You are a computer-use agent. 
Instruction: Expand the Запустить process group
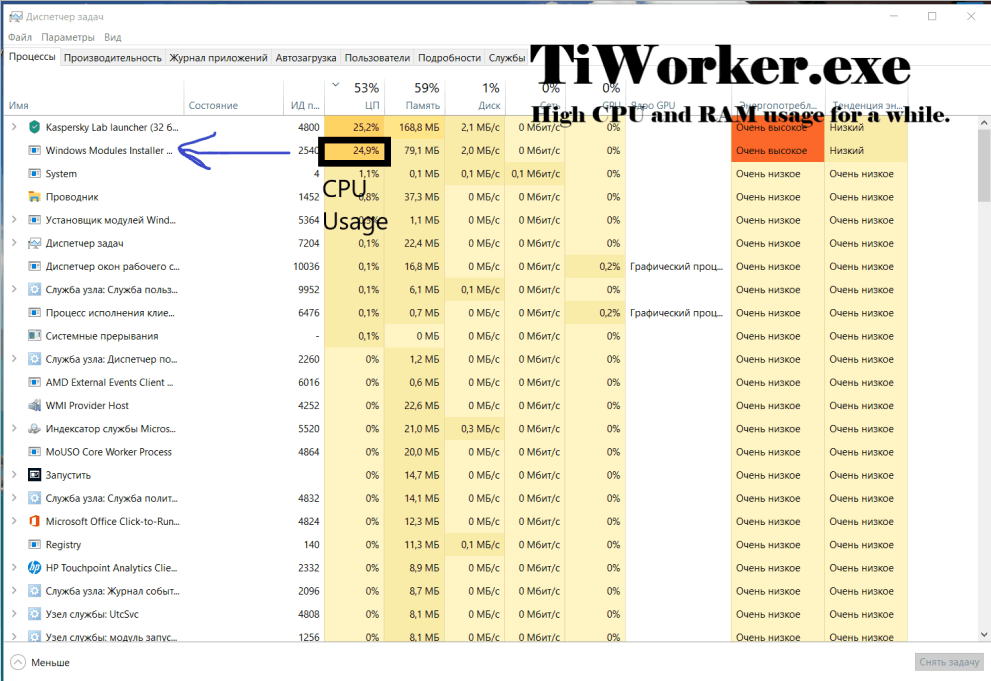(14, 474)
